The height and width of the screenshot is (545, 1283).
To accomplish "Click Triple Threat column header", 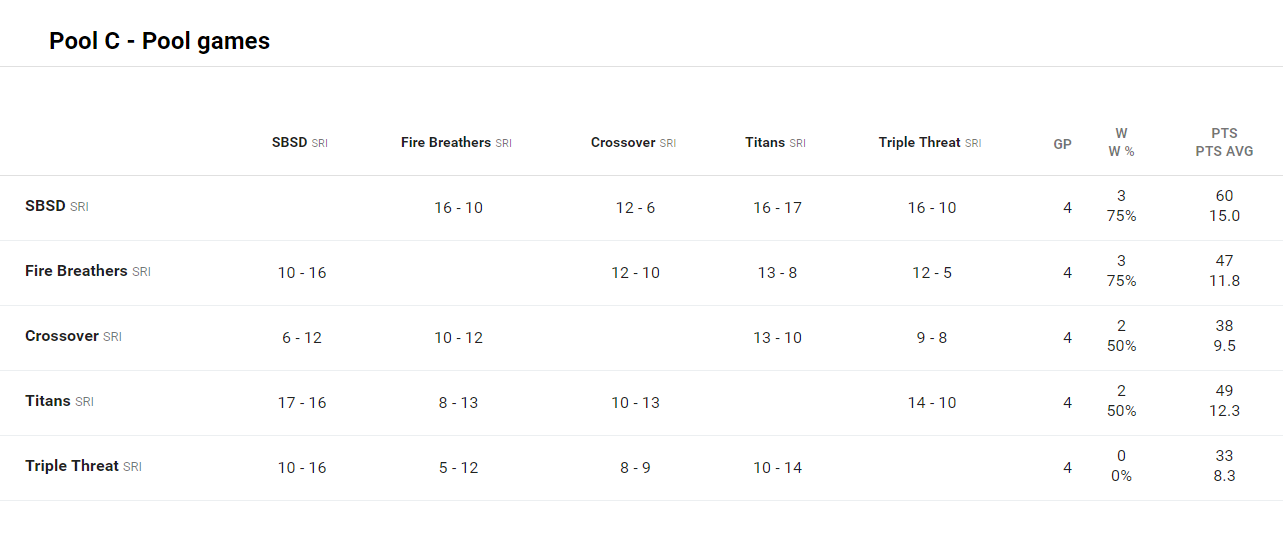I will [x=920, y=143].
